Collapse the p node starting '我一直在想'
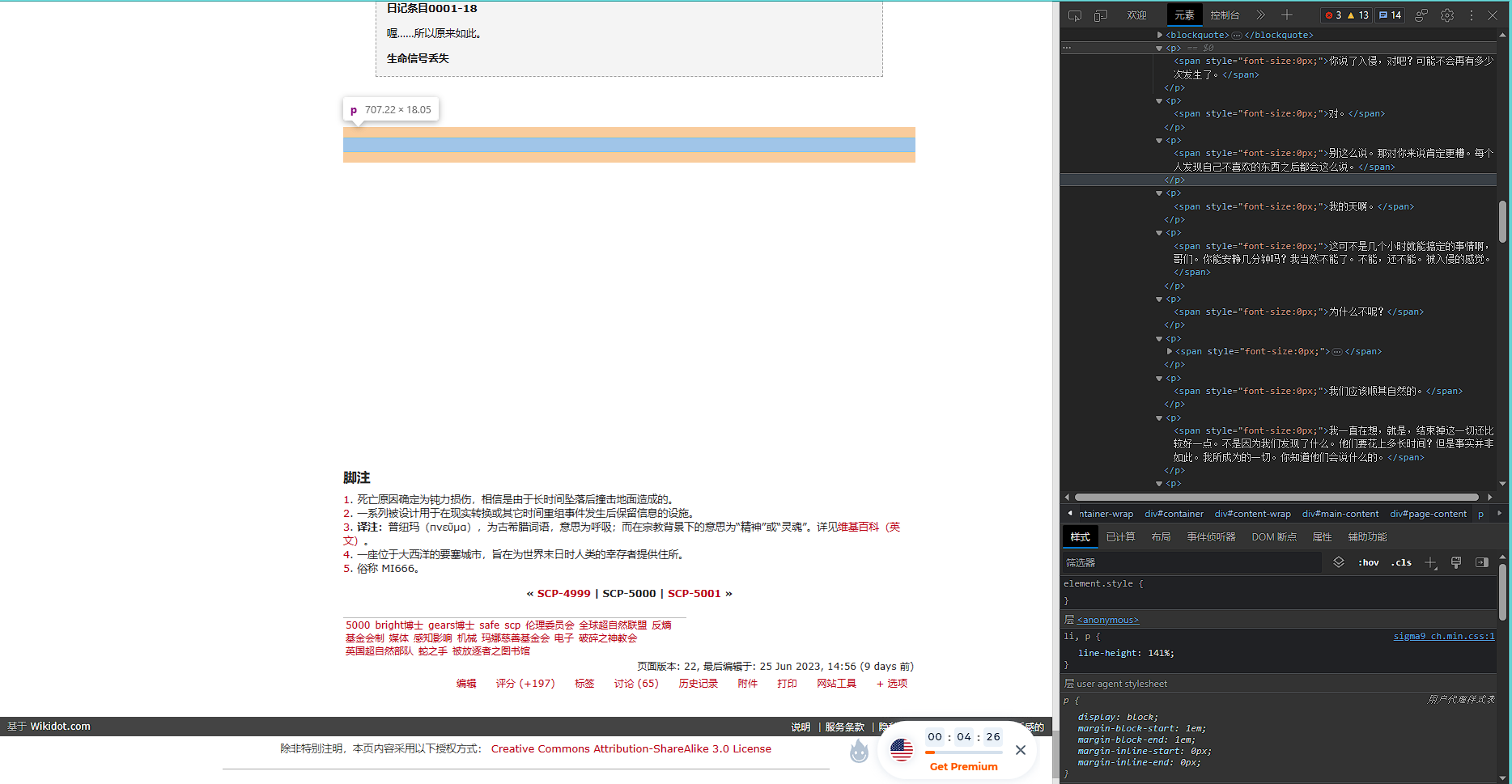Viewport: 1512px width, 784px height. 1159,418
